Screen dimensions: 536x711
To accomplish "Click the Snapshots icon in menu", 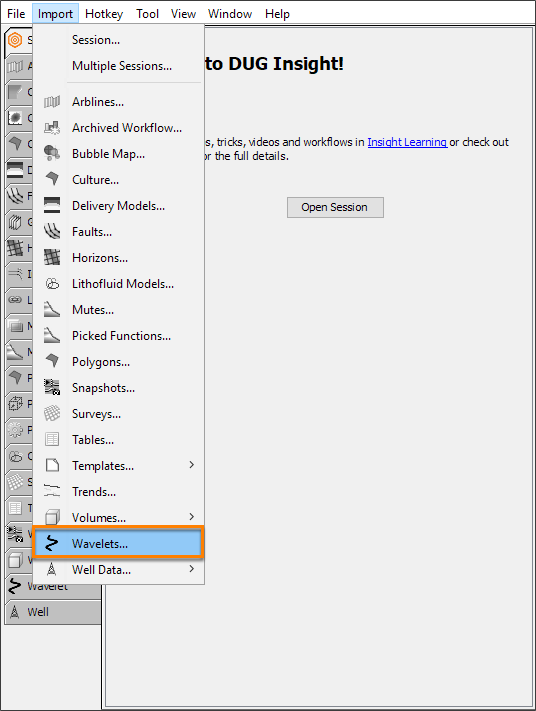I will [x=52, y=387].
